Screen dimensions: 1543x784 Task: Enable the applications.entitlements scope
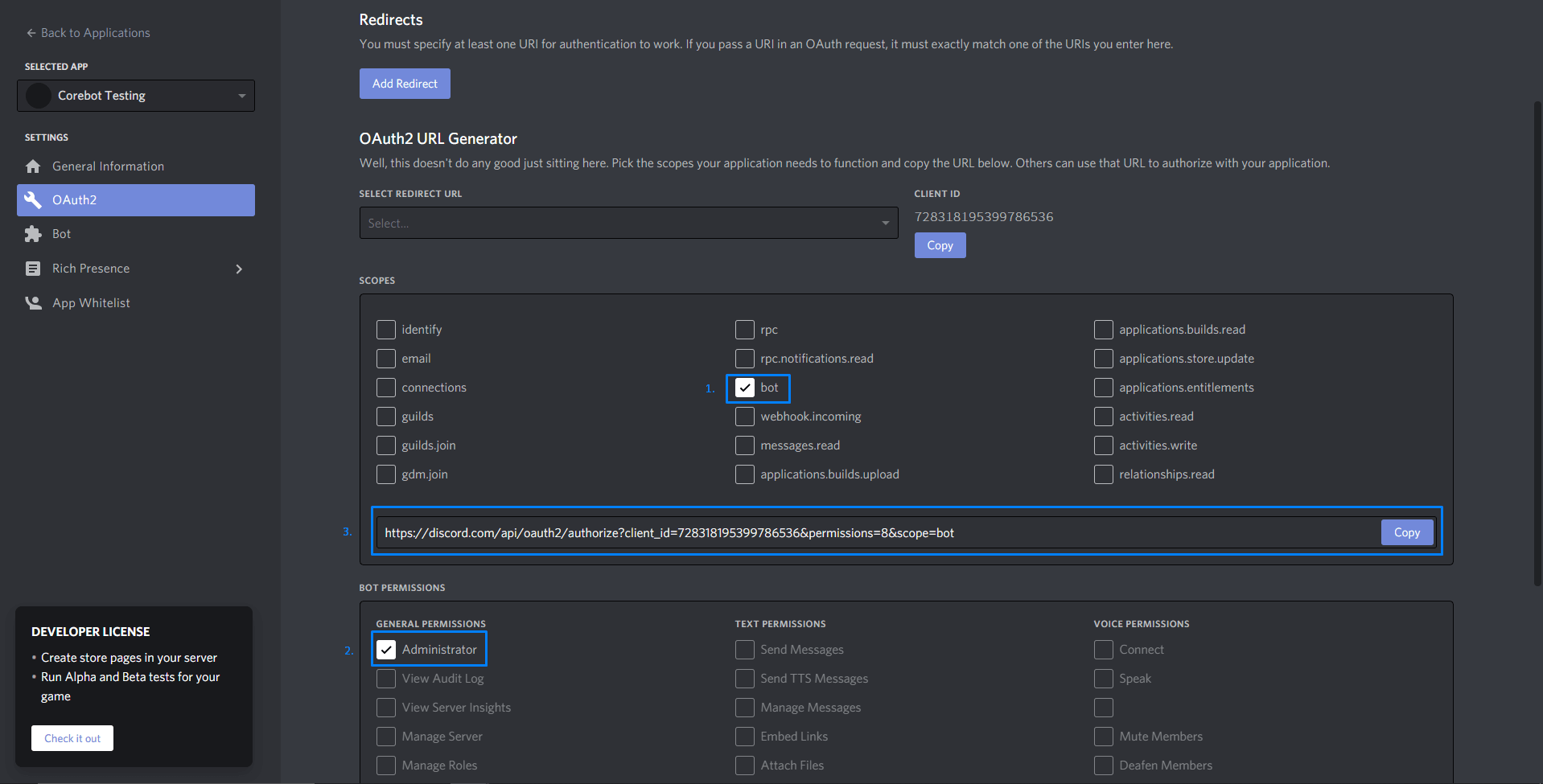1104,388
